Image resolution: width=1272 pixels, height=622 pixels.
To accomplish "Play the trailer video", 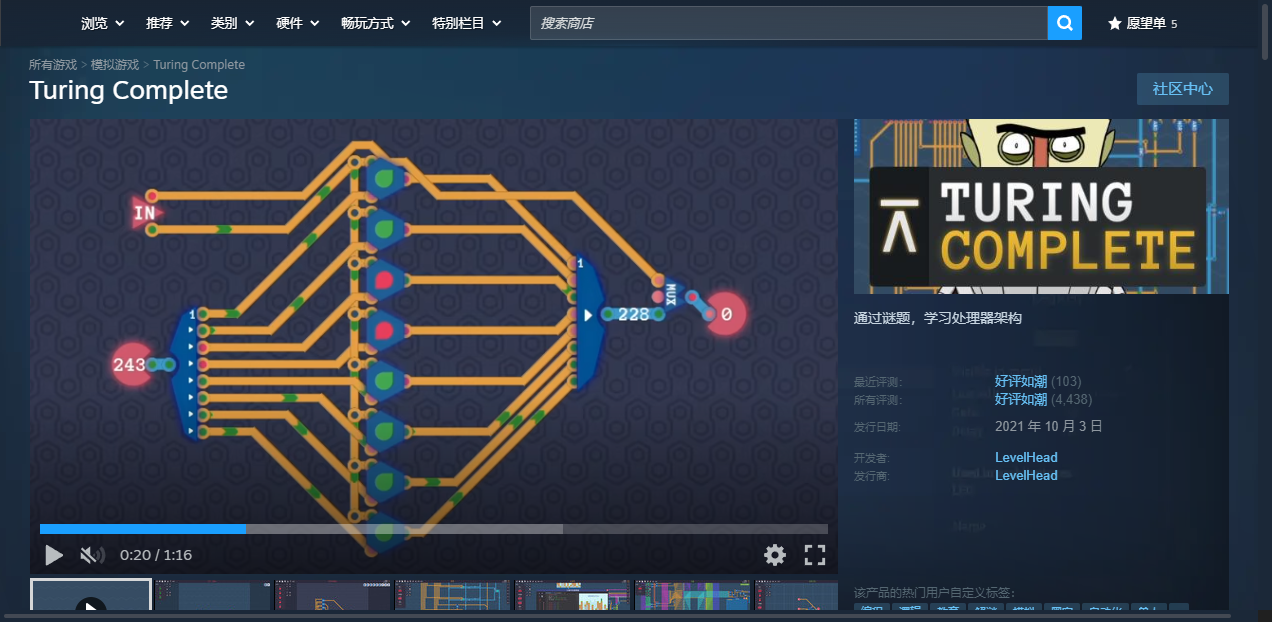I will point(54,555).
